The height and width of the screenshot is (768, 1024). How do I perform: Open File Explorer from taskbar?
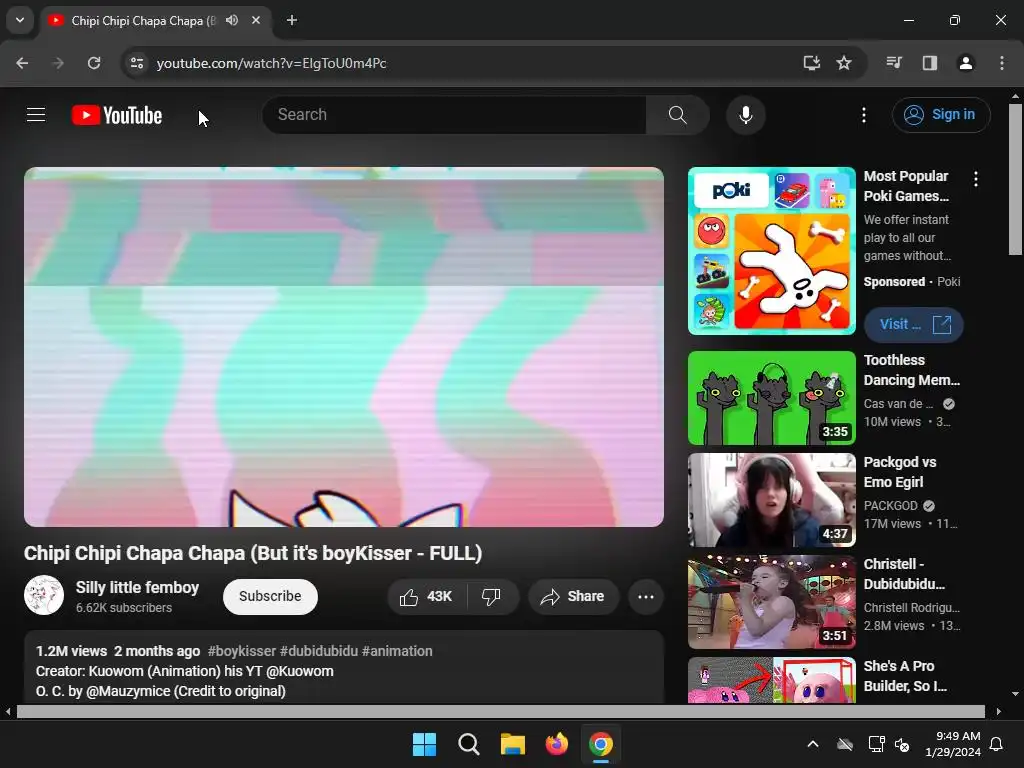(x=513, y=744)
